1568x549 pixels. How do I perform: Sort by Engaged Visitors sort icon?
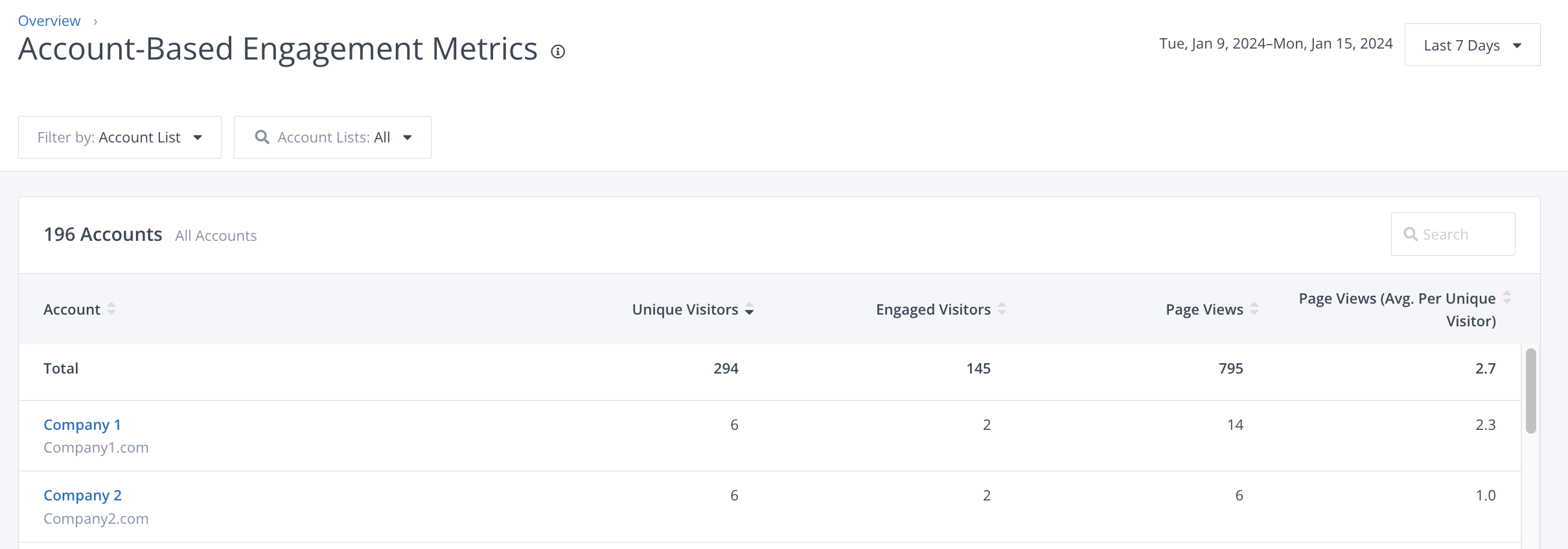tap(1002, 309)
